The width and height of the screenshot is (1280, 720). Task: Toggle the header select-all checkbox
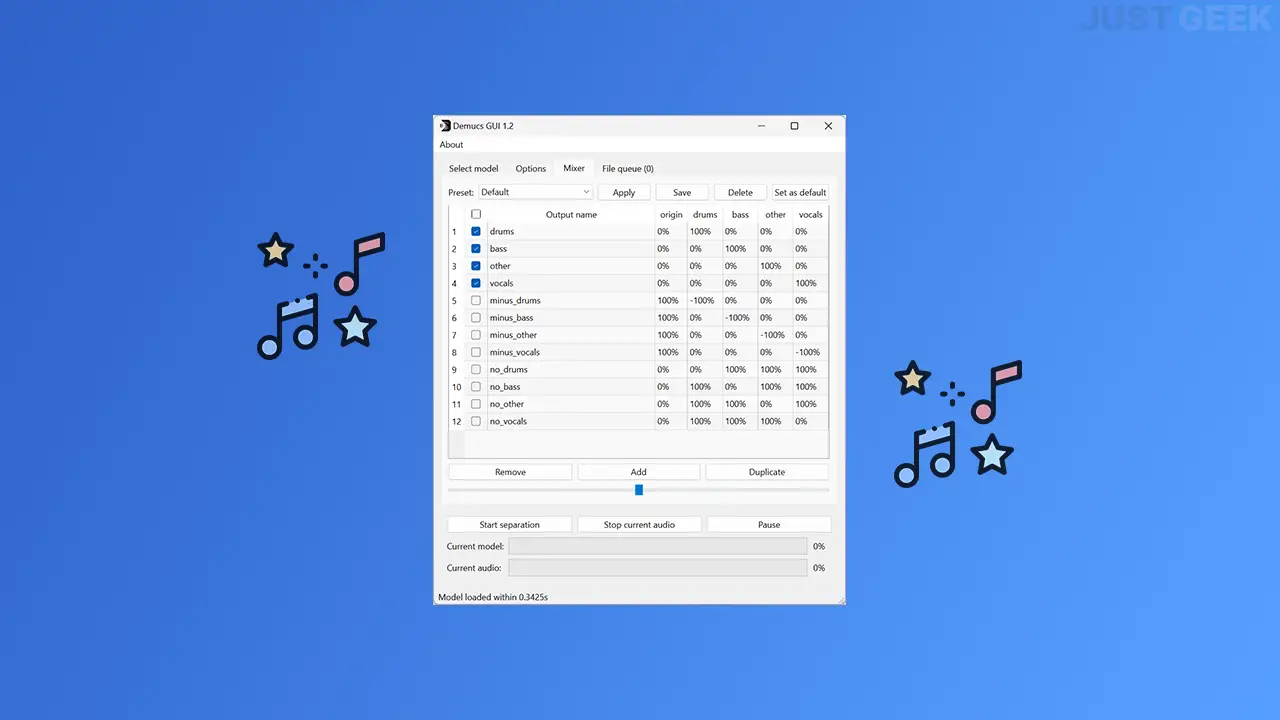pos(476,214)
